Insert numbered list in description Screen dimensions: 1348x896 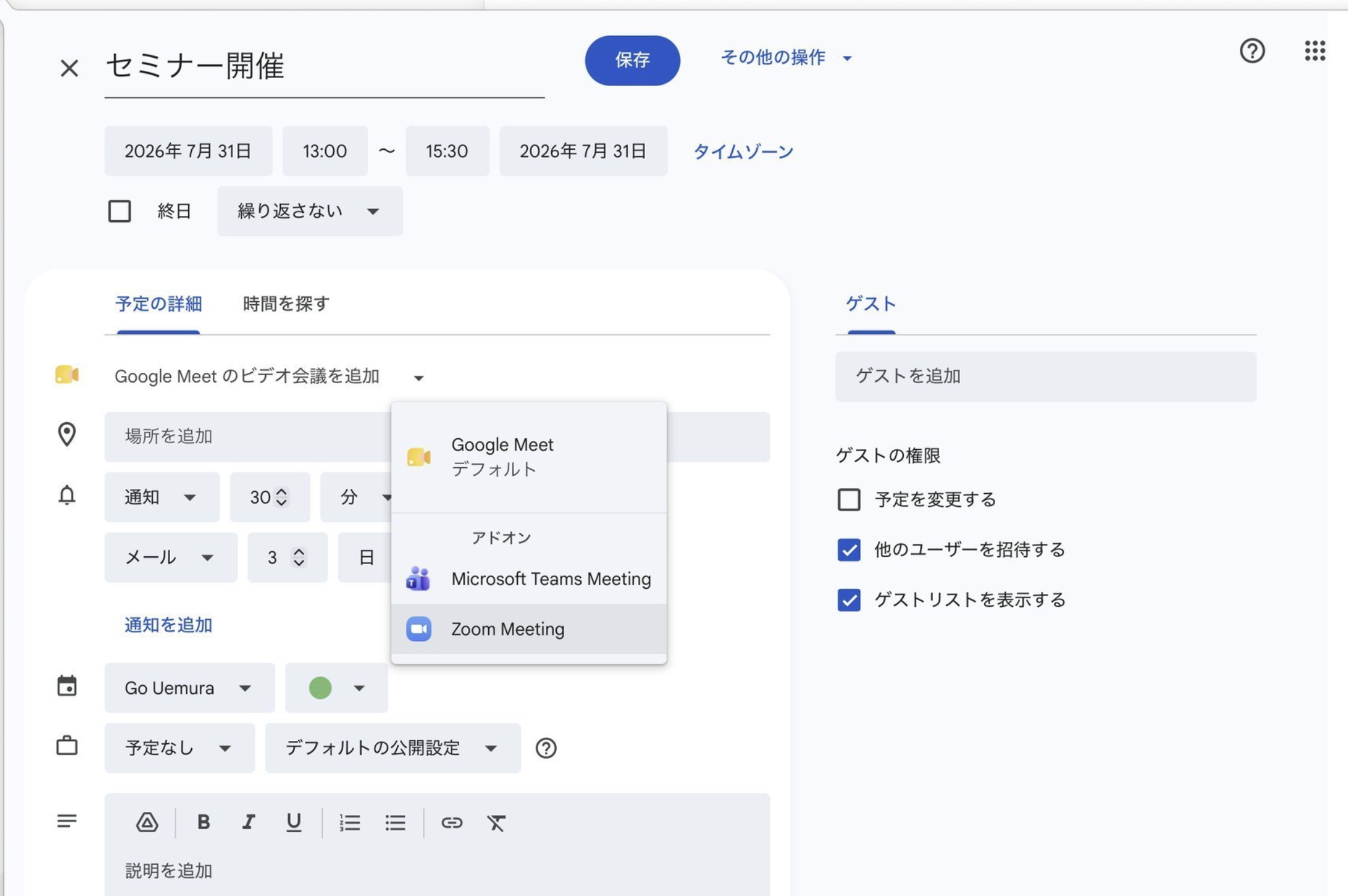click(x=349, y=822)
